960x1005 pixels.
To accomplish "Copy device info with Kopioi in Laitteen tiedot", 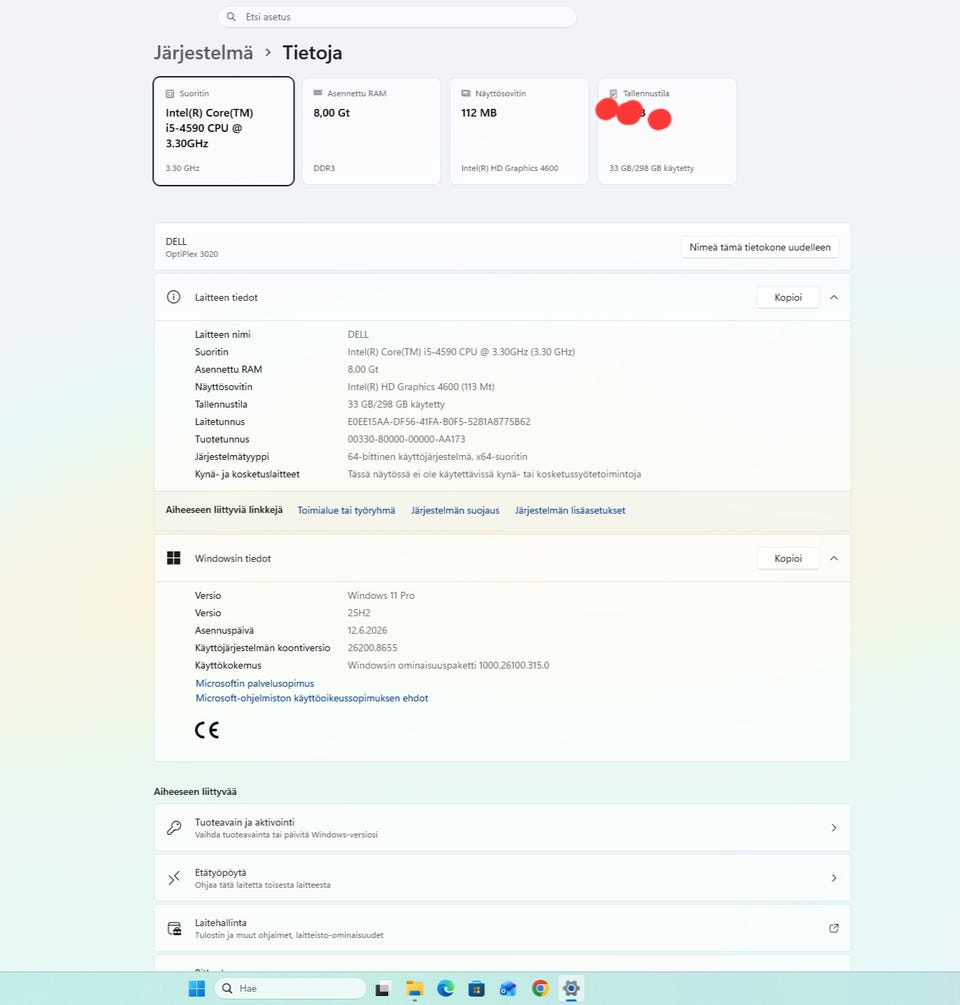I will [788, 297].
